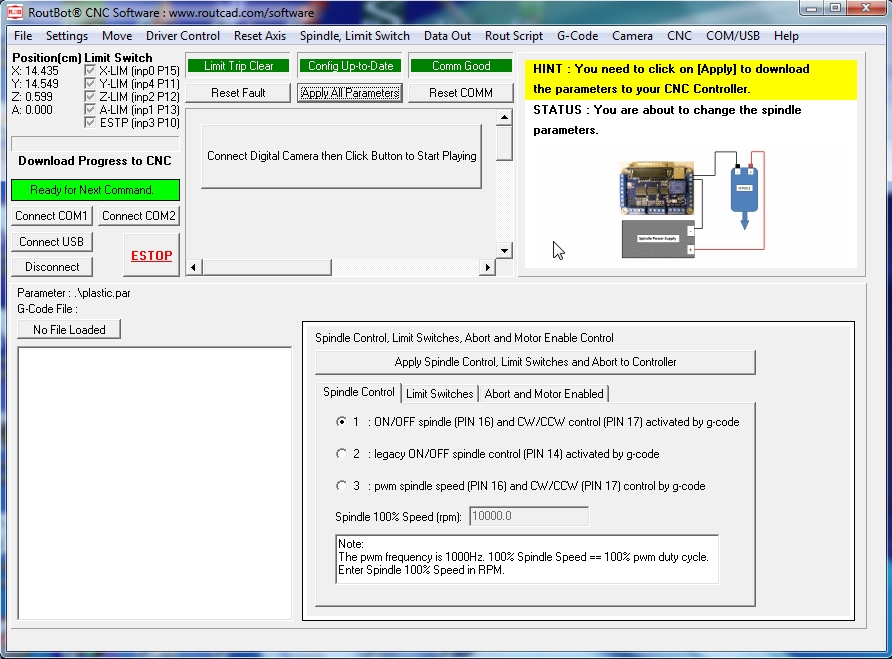Click the Connect USB button
Viewport: 892px width, 659px height.
pyautogui.click(x=51, y=242)
